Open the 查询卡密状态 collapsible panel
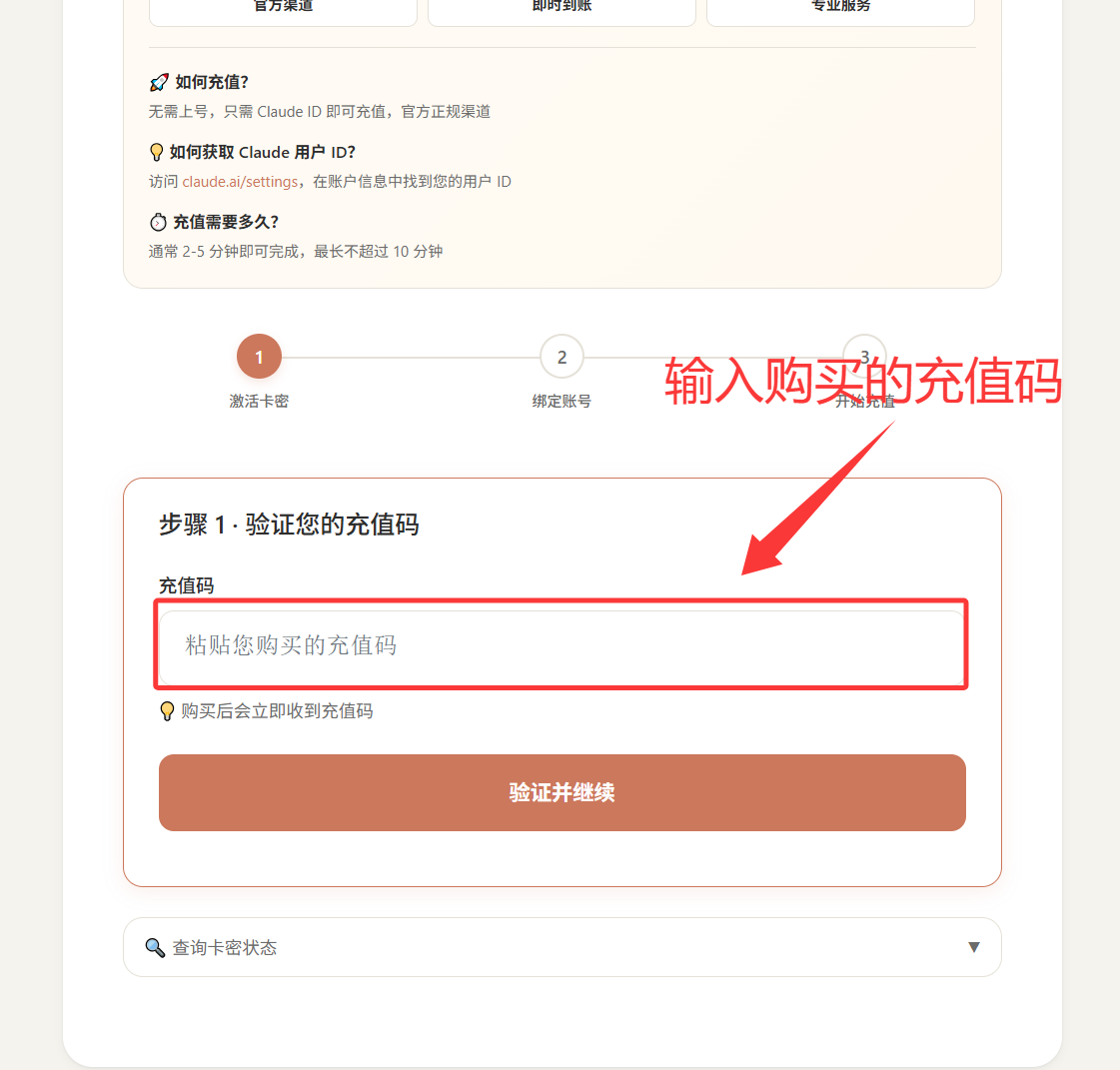The image size is (1120, 1070). pyautogui.click(x=562, y=947)
